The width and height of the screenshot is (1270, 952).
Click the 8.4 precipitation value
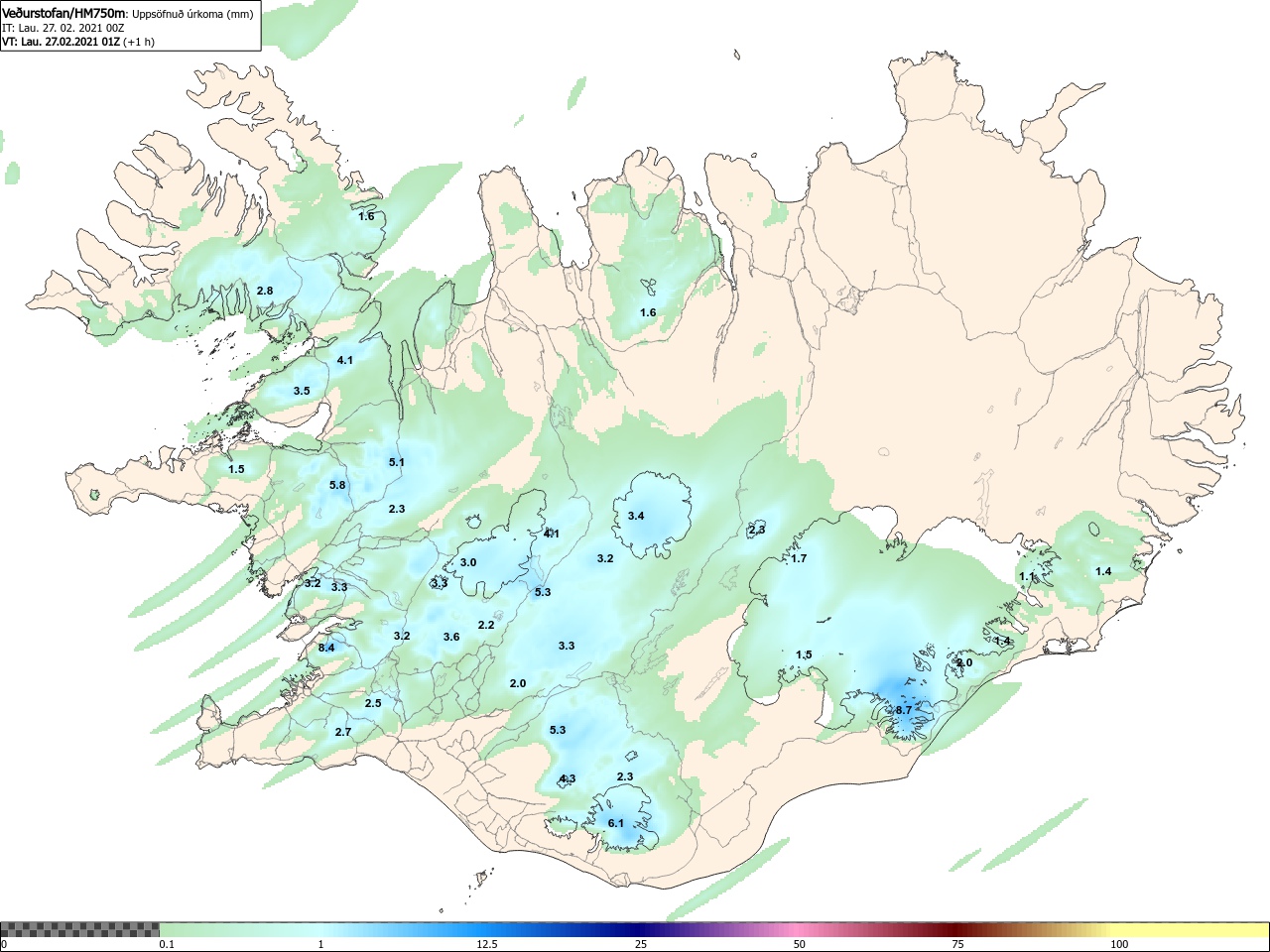[x=326, y=648]
